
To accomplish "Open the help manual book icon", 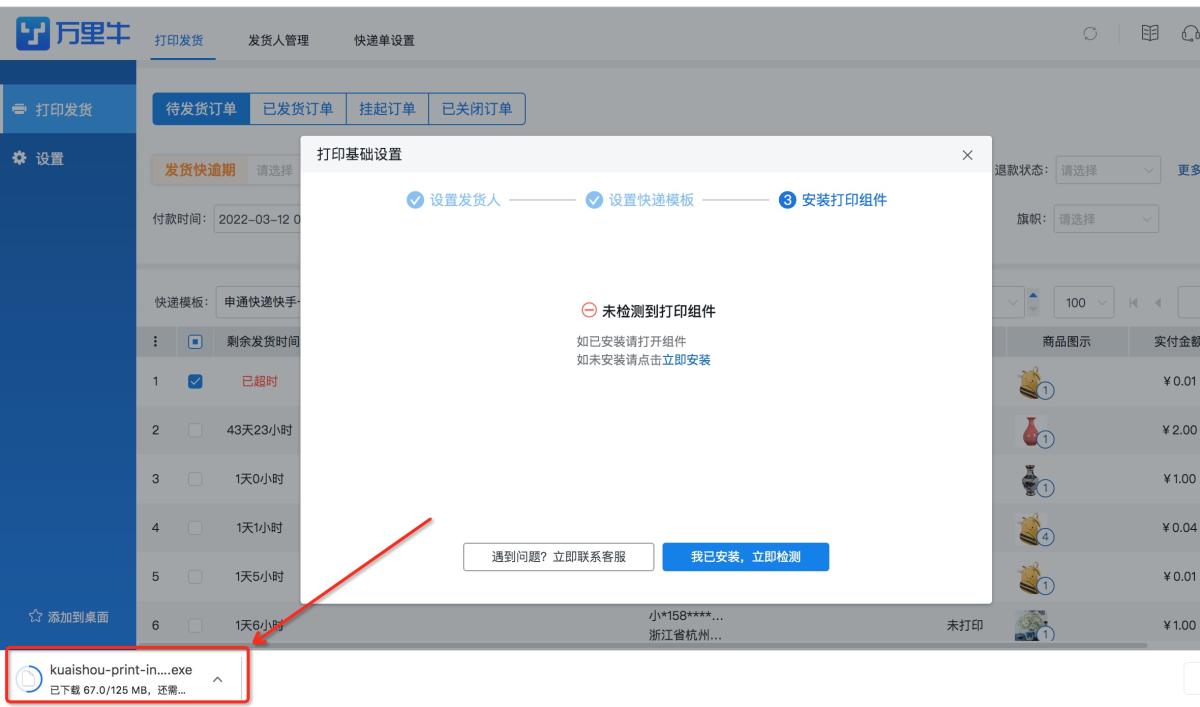I will (x=1150, y=32).
